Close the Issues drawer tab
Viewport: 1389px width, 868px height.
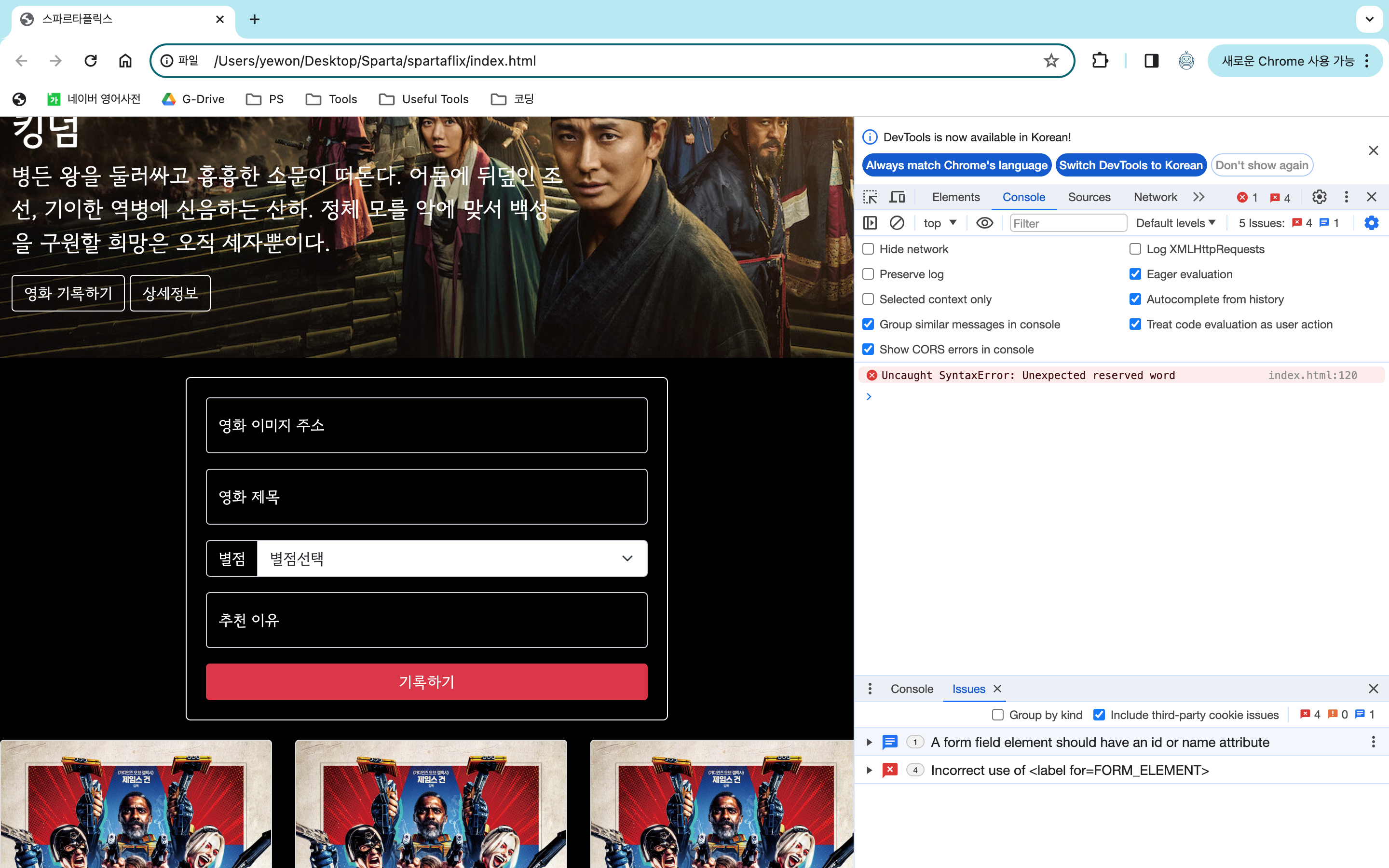click(997, 688)
